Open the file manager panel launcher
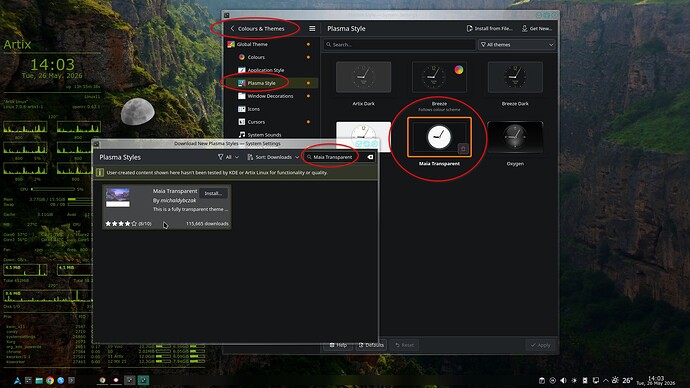The width and height of the screenshot is (690, 388). [x=39, y=381]
